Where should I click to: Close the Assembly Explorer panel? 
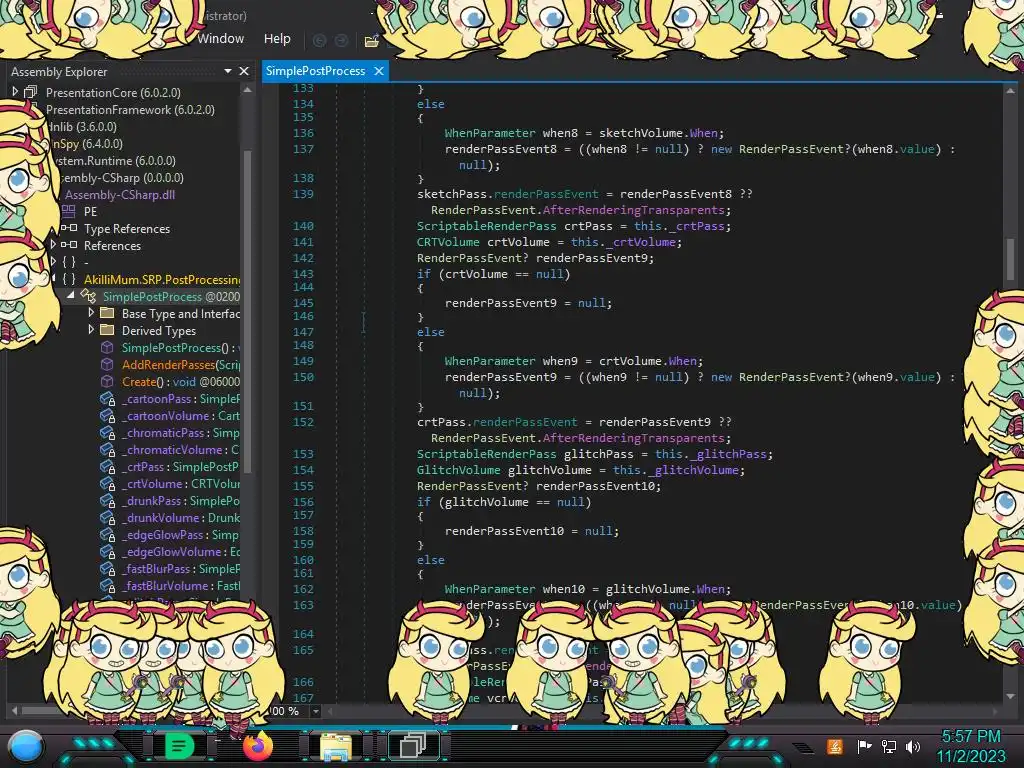[244, 71]
